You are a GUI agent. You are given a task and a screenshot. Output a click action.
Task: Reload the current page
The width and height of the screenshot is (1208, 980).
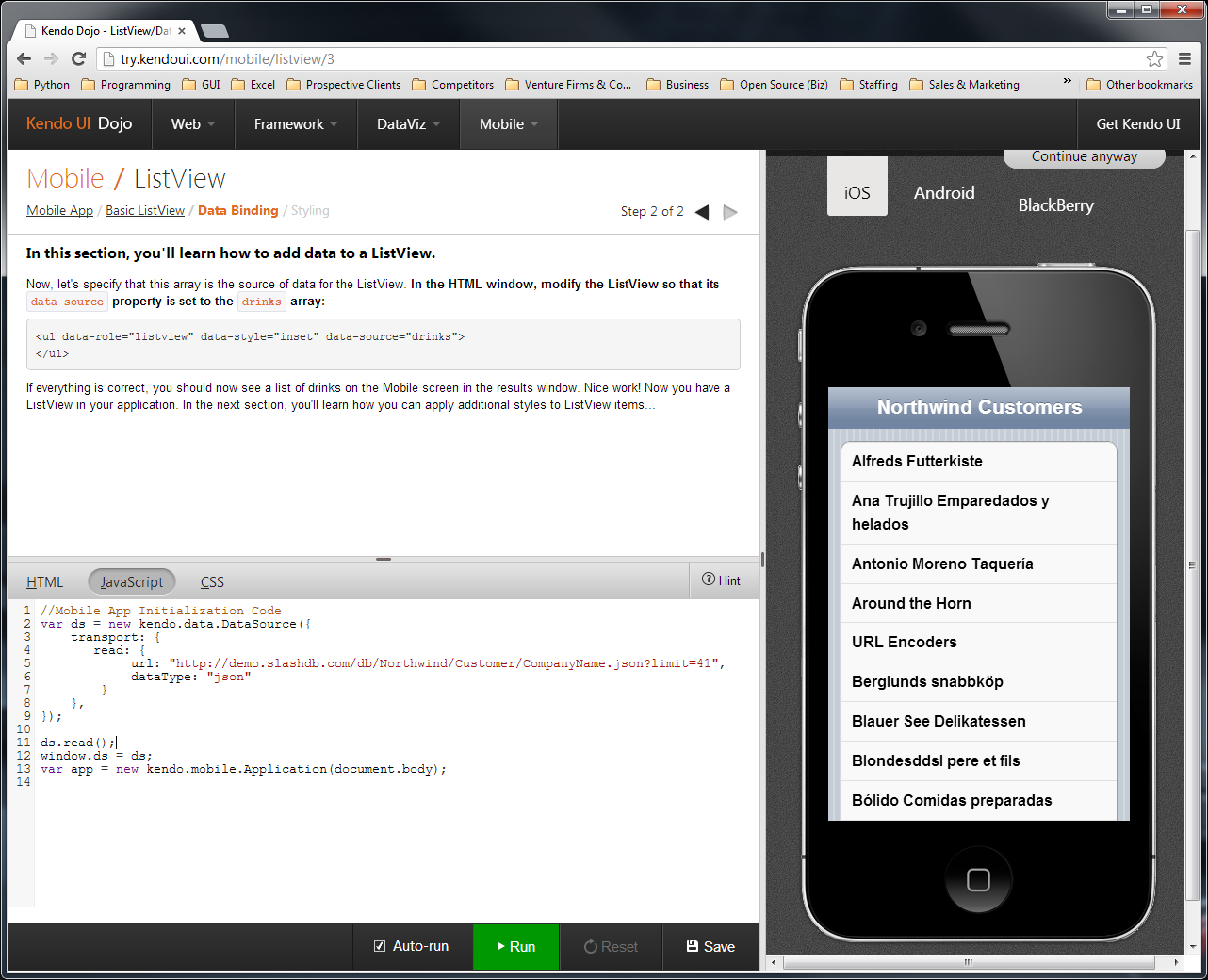(78, 58)
